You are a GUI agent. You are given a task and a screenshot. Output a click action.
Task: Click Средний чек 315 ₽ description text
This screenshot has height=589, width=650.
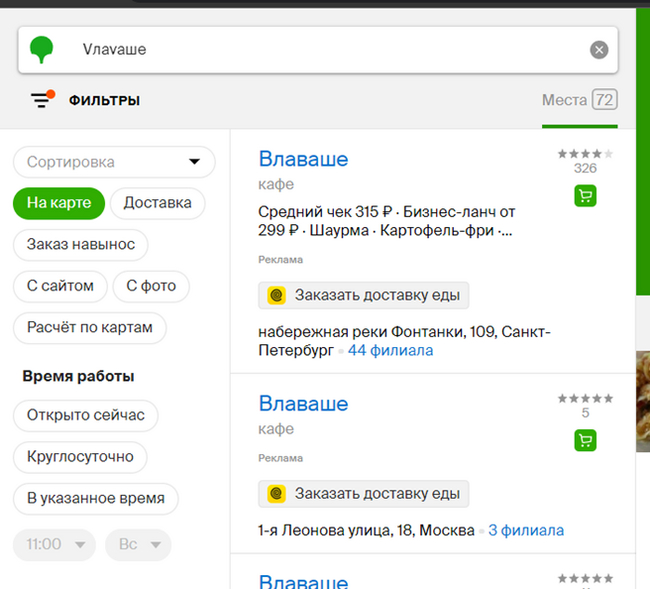(386, 221)
